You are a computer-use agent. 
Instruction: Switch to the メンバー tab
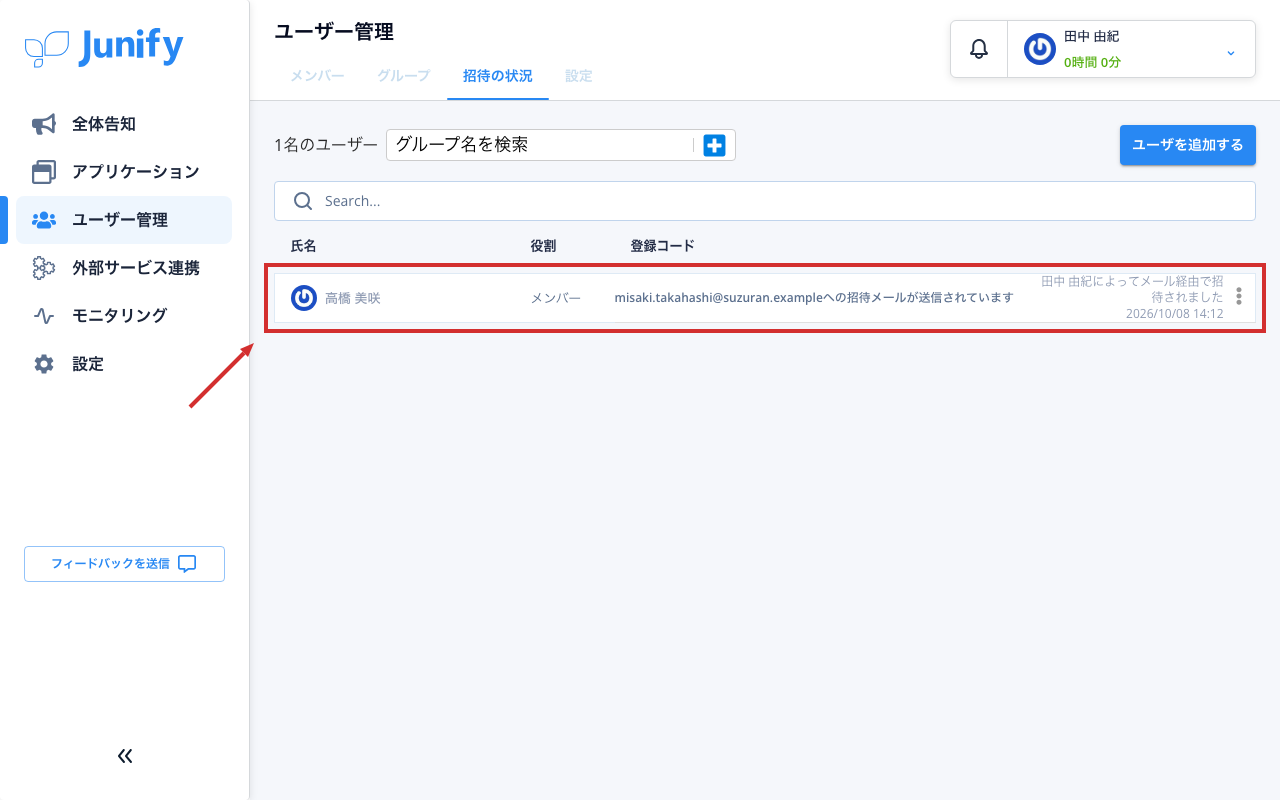[x=317, y=76]
